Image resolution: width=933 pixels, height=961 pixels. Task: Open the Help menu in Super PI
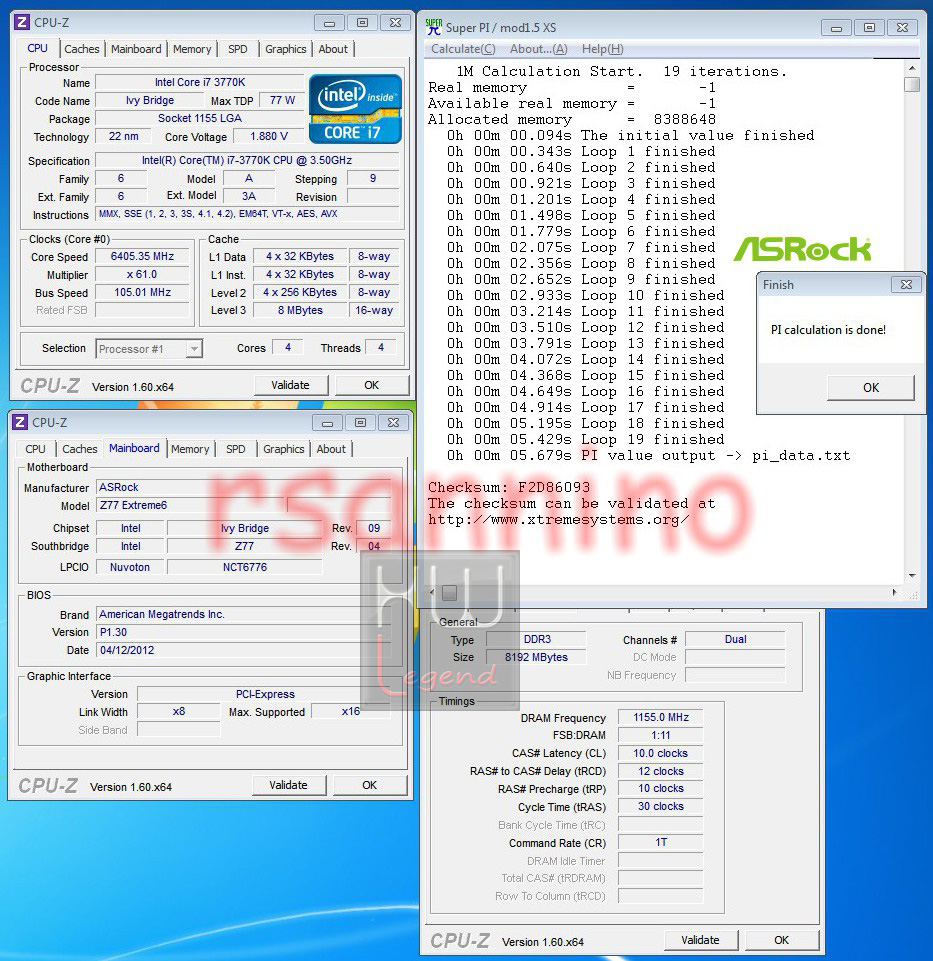tap(603, 49)
